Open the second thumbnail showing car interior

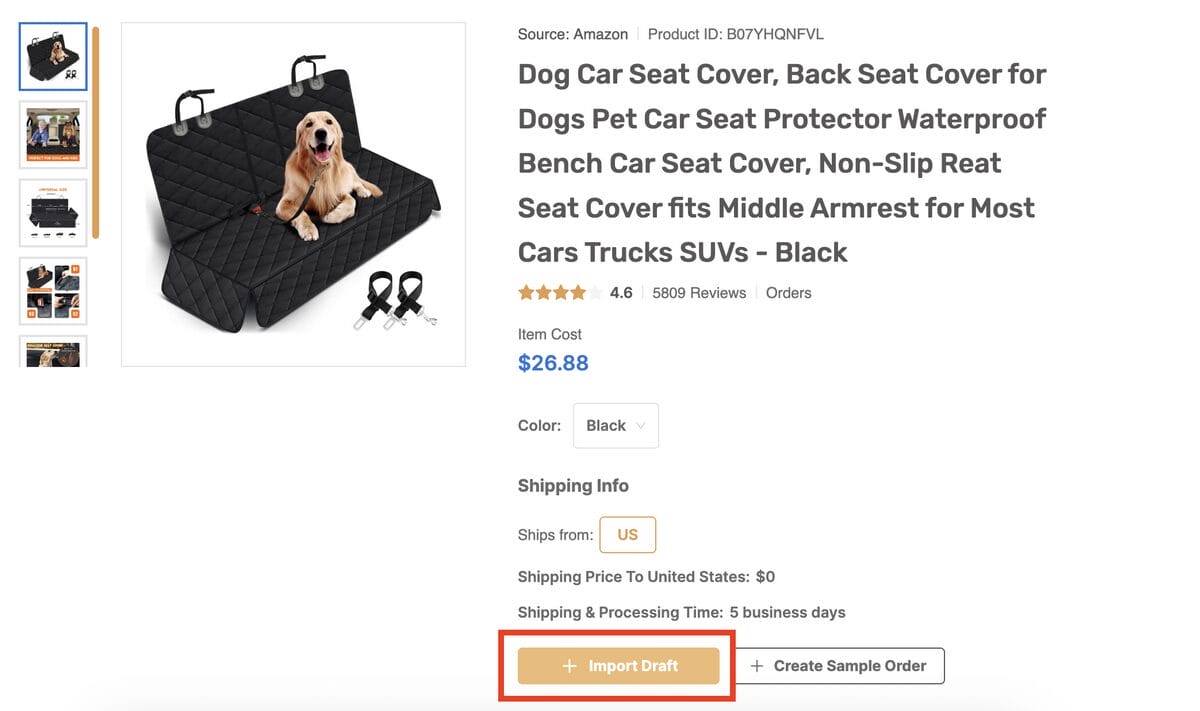pos(53,135)
